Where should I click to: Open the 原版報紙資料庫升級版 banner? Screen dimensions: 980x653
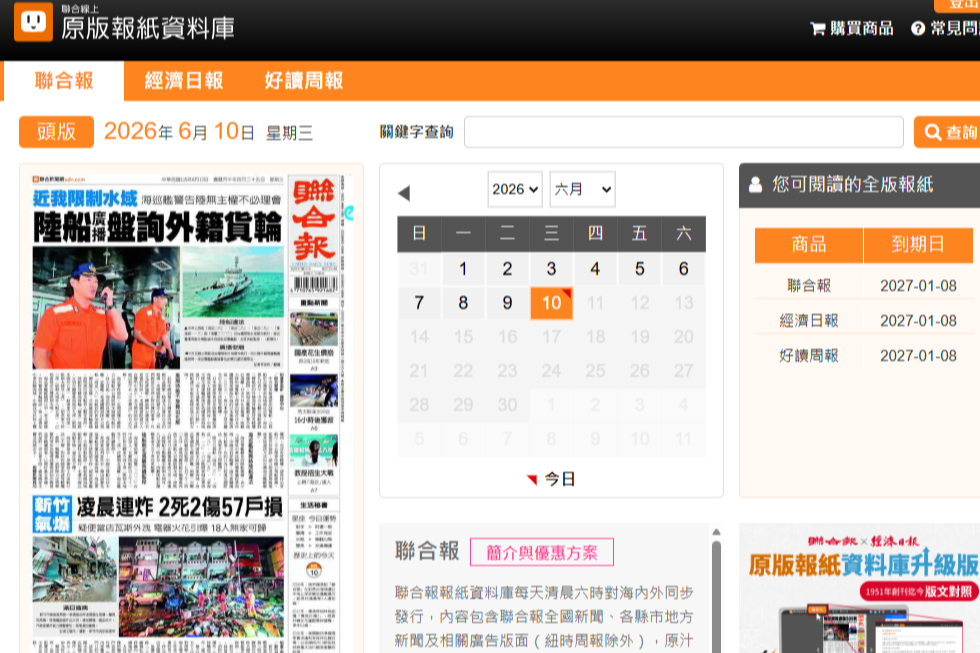click(x=859, y=589)
